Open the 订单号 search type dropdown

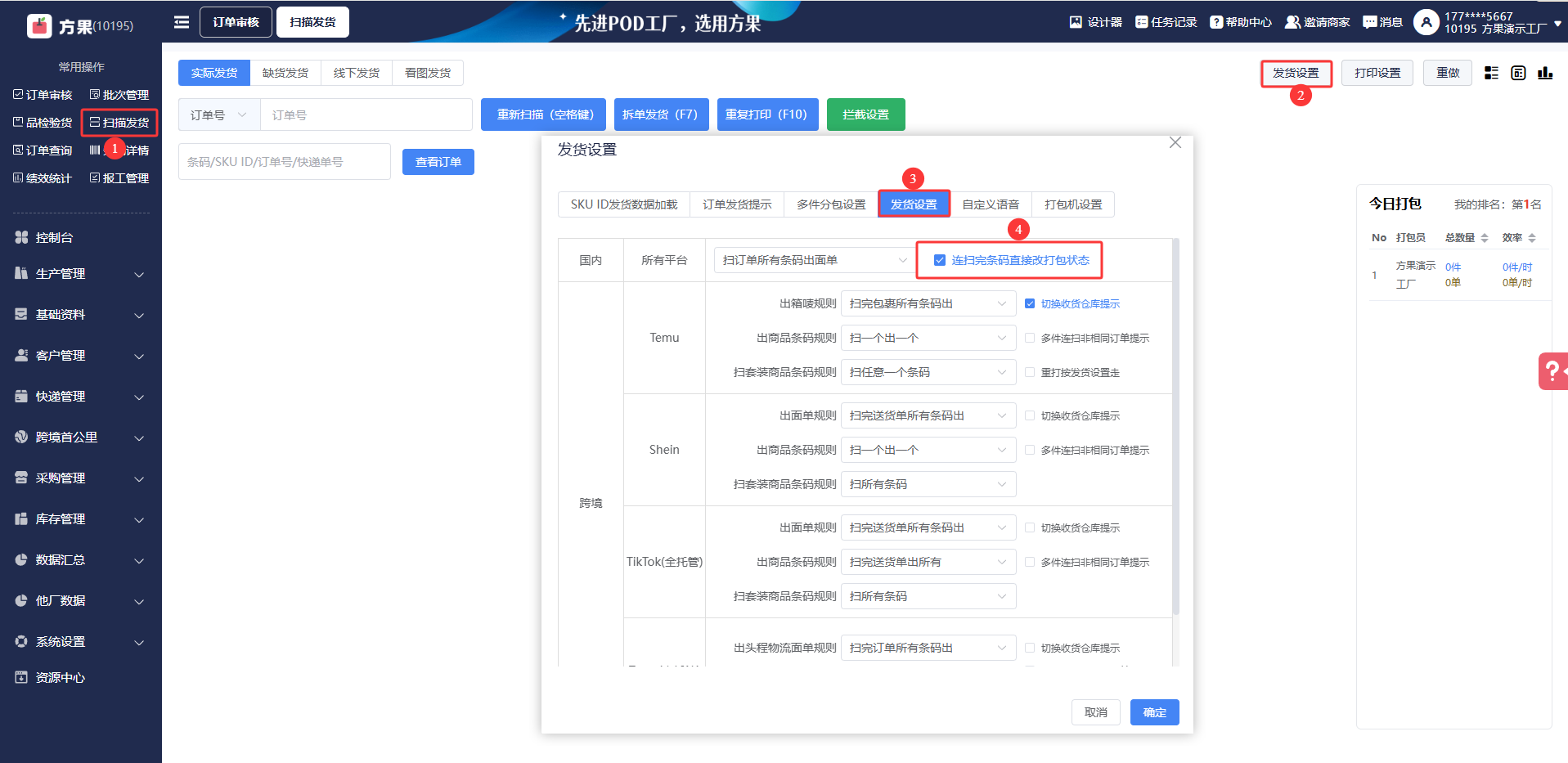pyautogui.click(x=218, y=115)
